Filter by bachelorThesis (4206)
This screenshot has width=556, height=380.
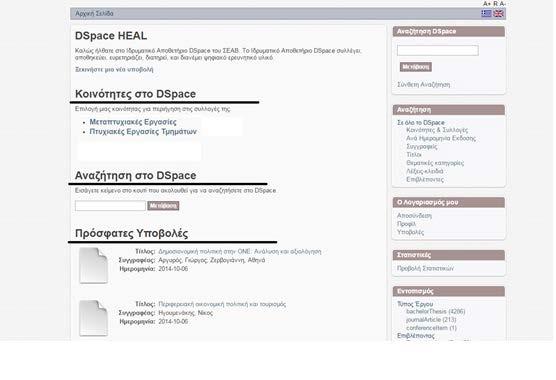[435, 312]
